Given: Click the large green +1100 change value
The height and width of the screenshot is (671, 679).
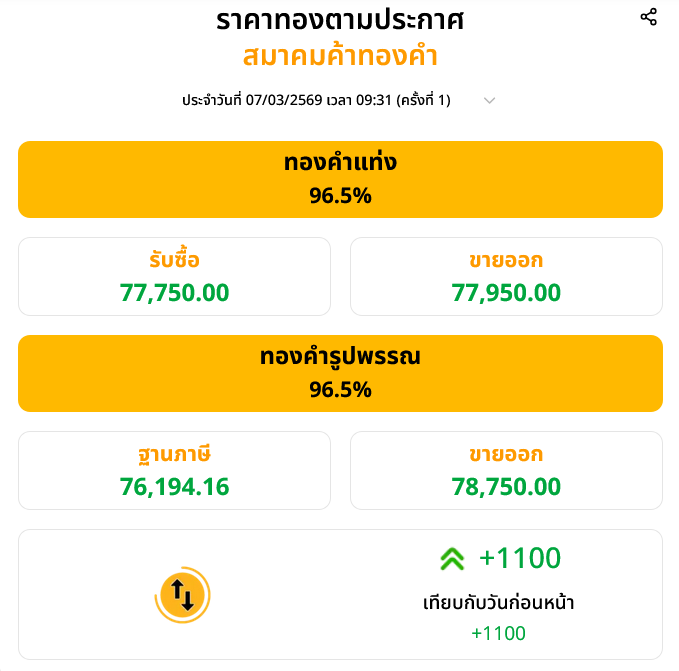Looking at the screenshot, I should pyautogui.click(x=520, y=558).
